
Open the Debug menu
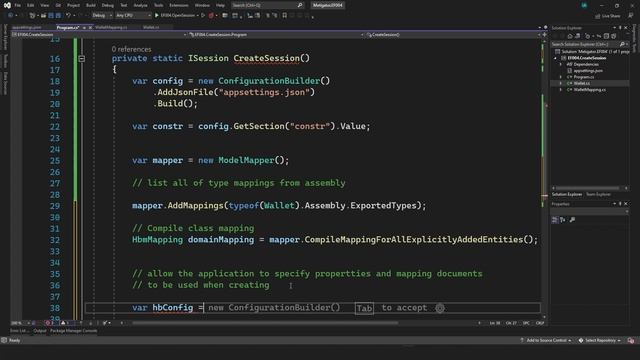coord(108,5)
